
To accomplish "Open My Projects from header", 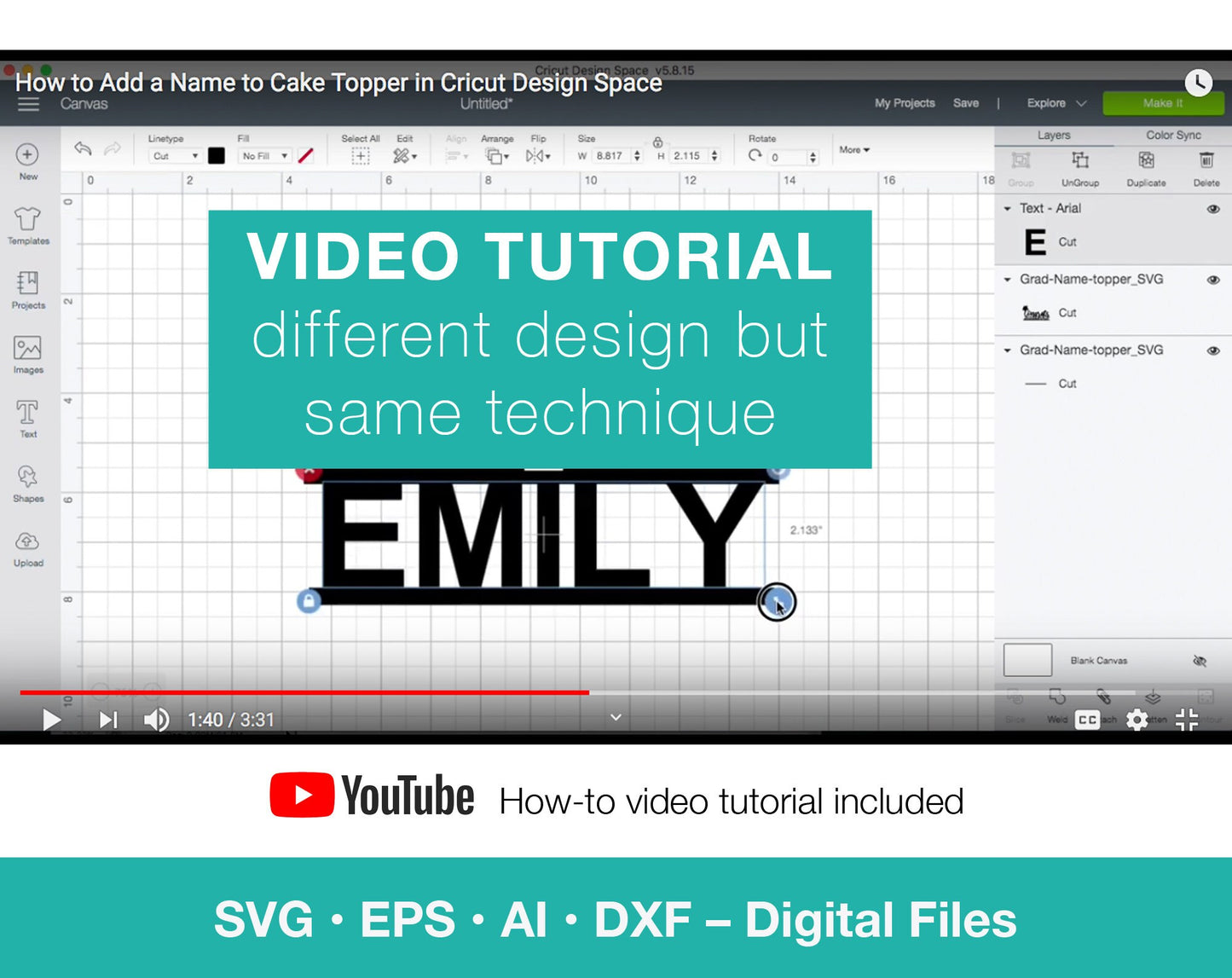I will pos(905,103).
